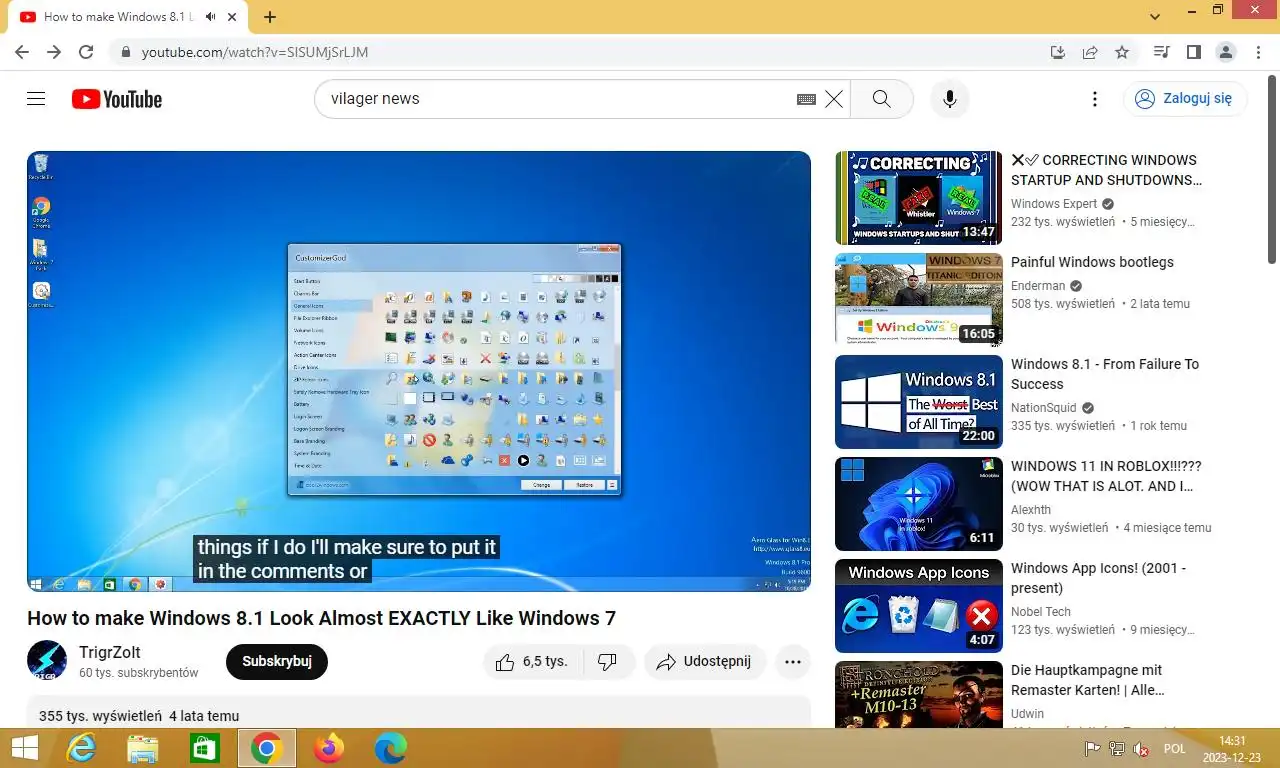Screen dimensions: 1280x768
Task: Clear the search text with X icon
Action: point(834,99)
